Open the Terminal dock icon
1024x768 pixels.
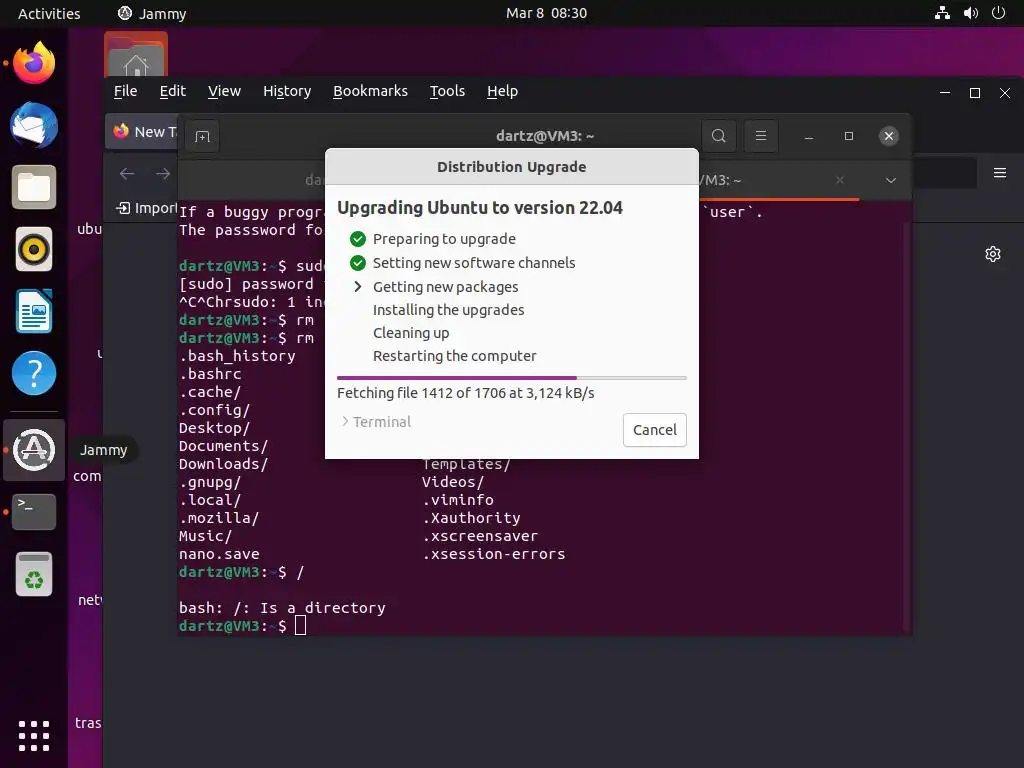coord(34,512)
